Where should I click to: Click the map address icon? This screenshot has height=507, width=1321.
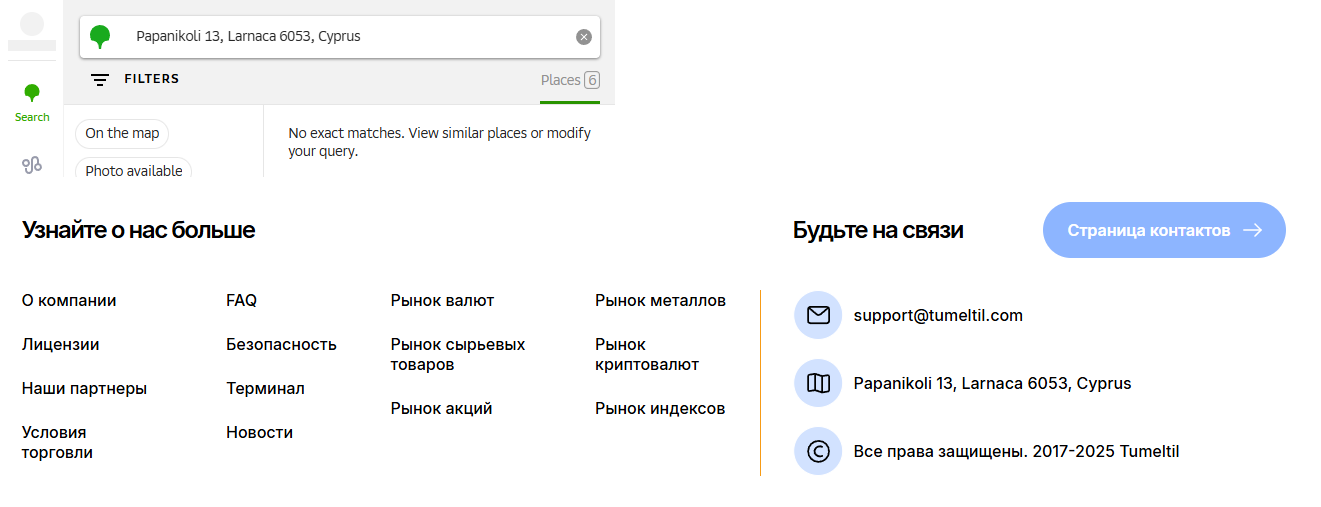pyautogui.click(x=818, y=383)
